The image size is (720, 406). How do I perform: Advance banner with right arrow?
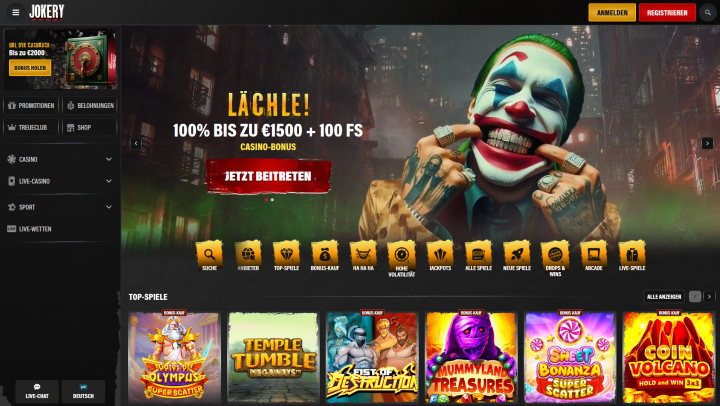pyautogui.click(x=707, y=143)
